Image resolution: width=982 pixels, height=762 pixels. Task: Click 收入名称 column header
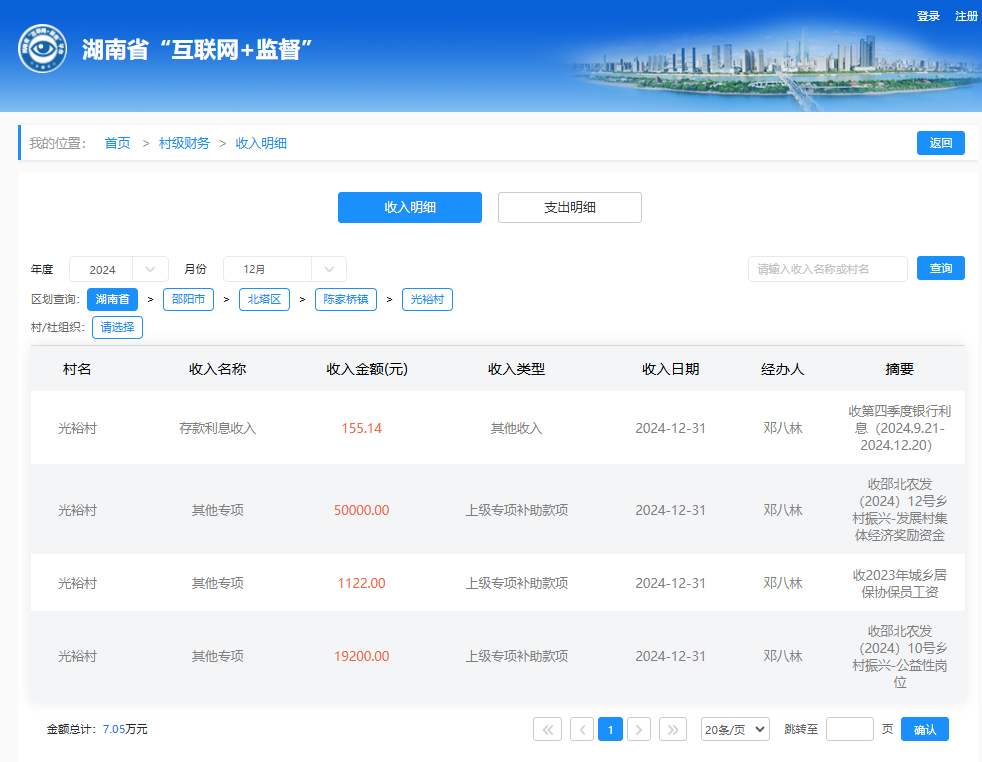217,369
